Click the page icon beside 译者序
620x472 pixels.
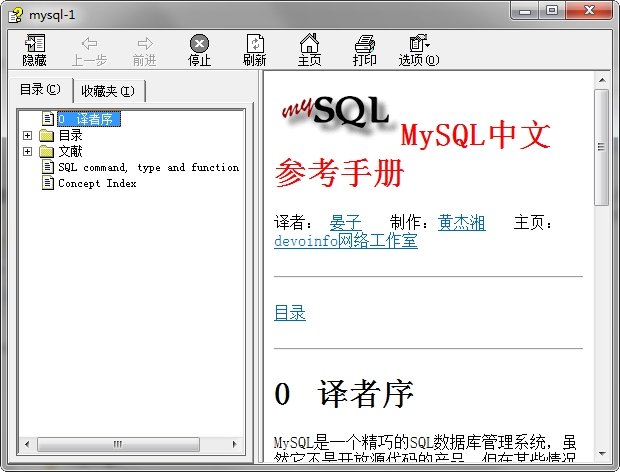click(x=48, y=119)
